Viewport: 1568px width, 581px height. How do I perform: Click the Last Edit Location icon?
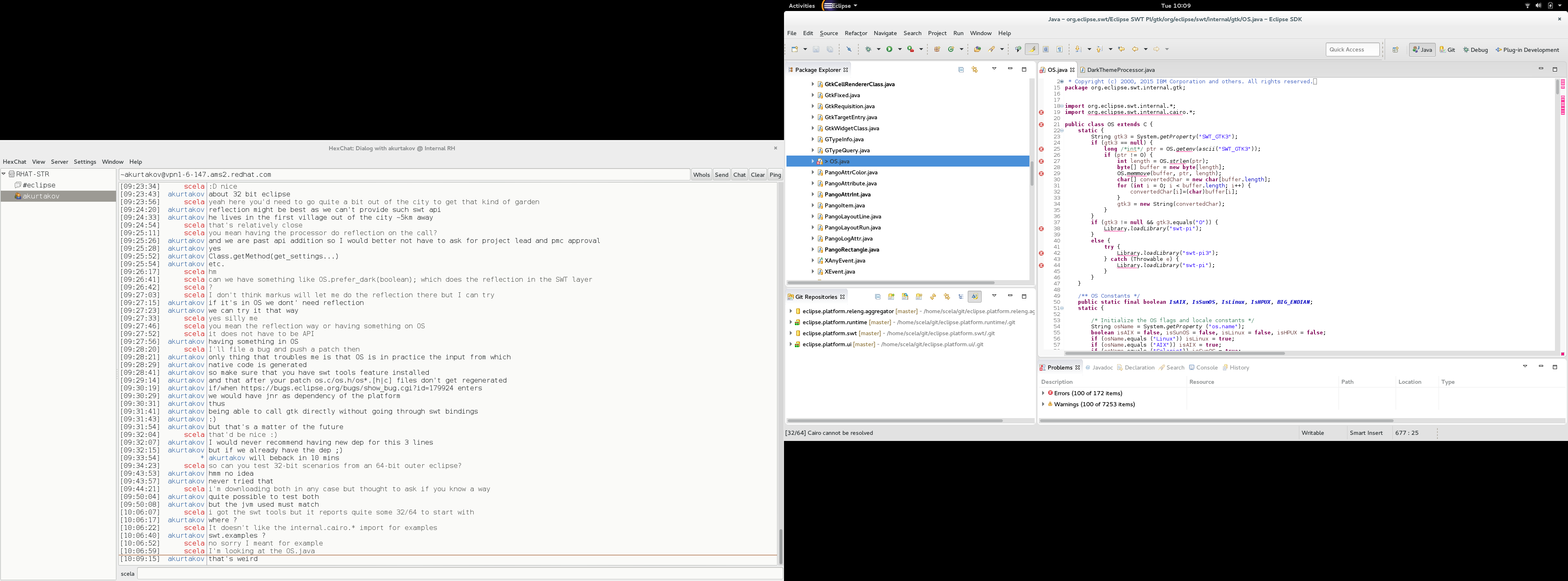pos(1121,49)
